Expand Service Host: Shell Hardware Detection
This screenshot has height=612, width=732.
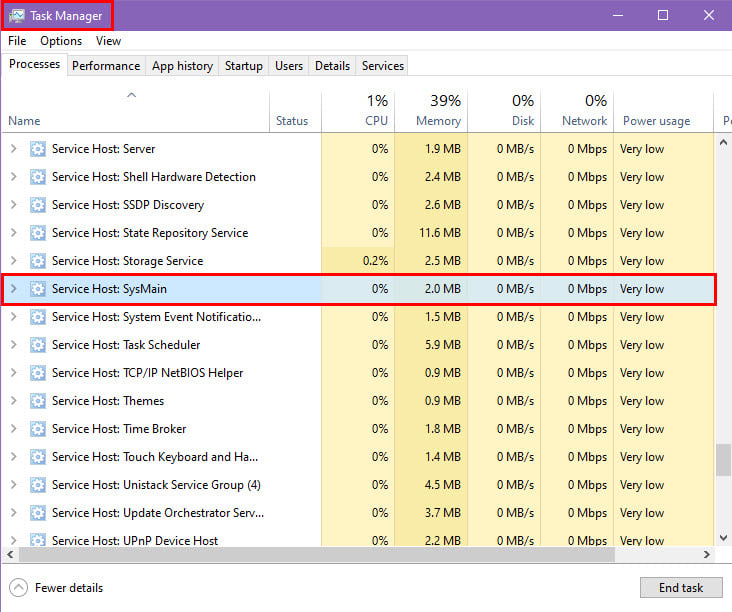click(x=14, y=177)
